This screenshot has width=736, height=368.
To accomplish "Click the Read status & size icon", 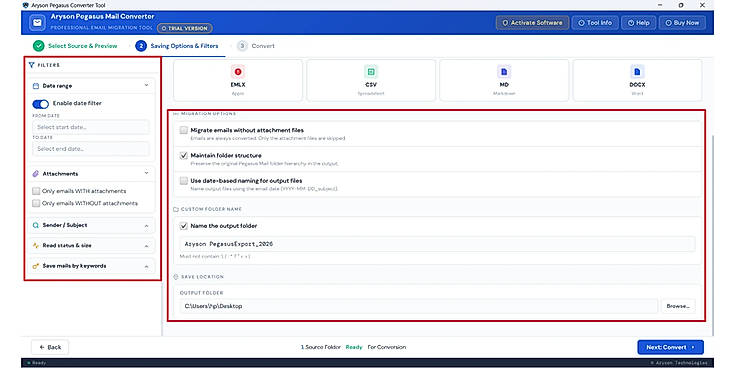I will tap(35, 245).
